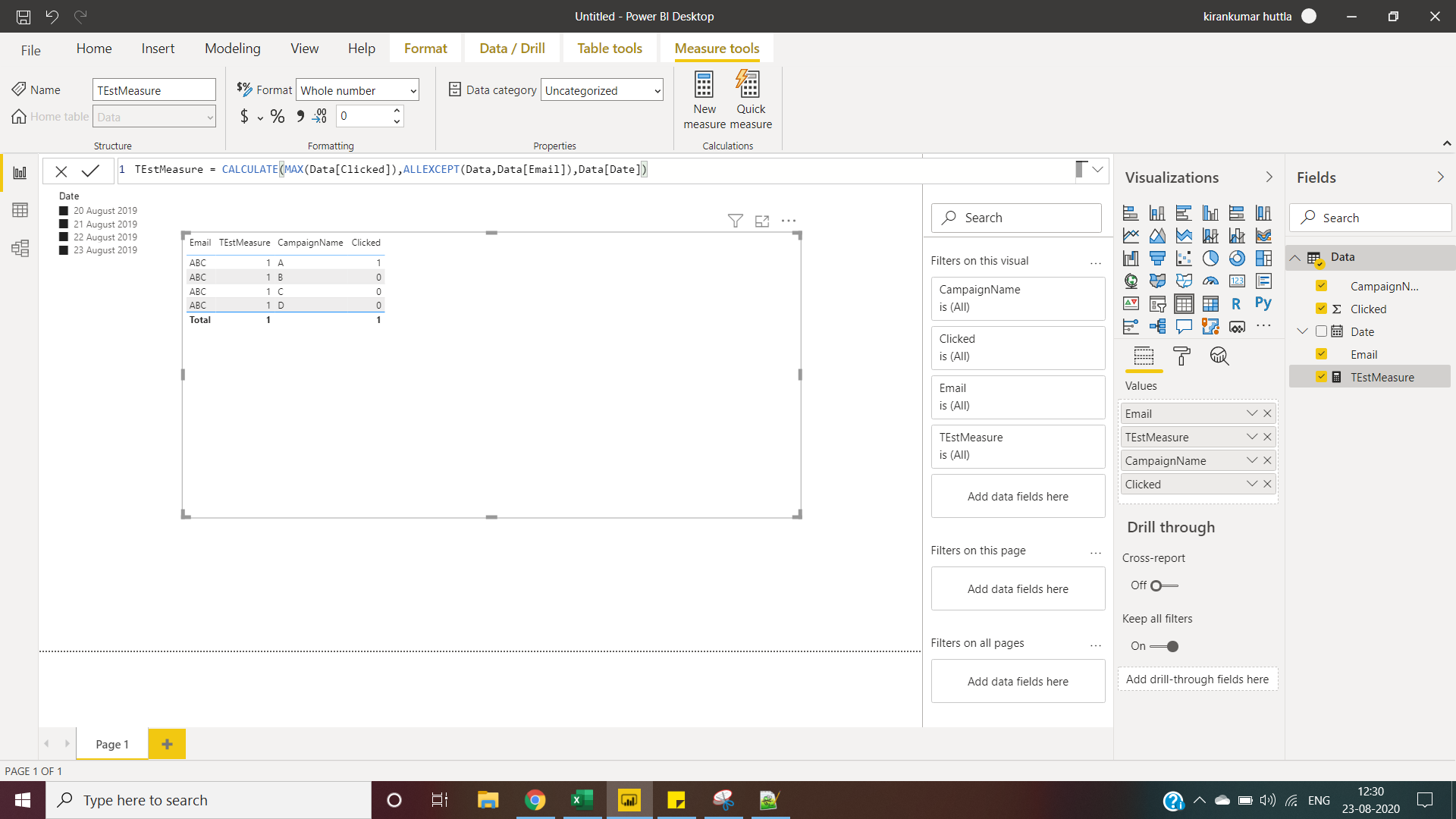Open Focus mode for the table visual
Viewport: 1456px width, 819px height.
(762, 221)
